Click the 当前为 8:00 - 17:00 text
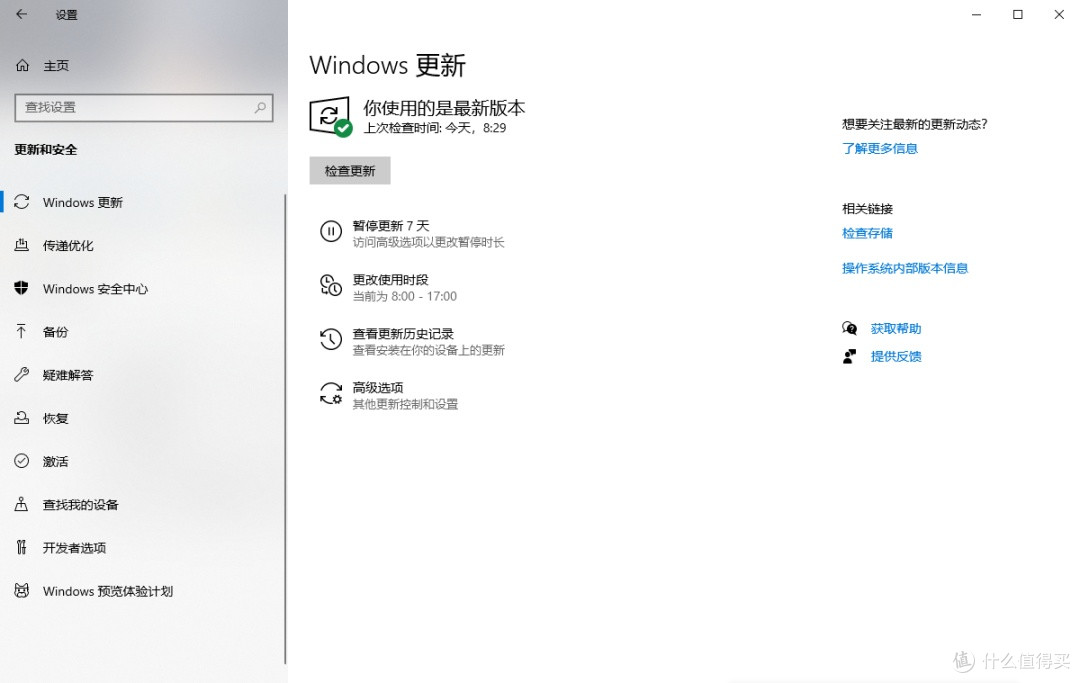Image resolution: width=1080 pixels, height=683 pixels. (x=404, y=296)
